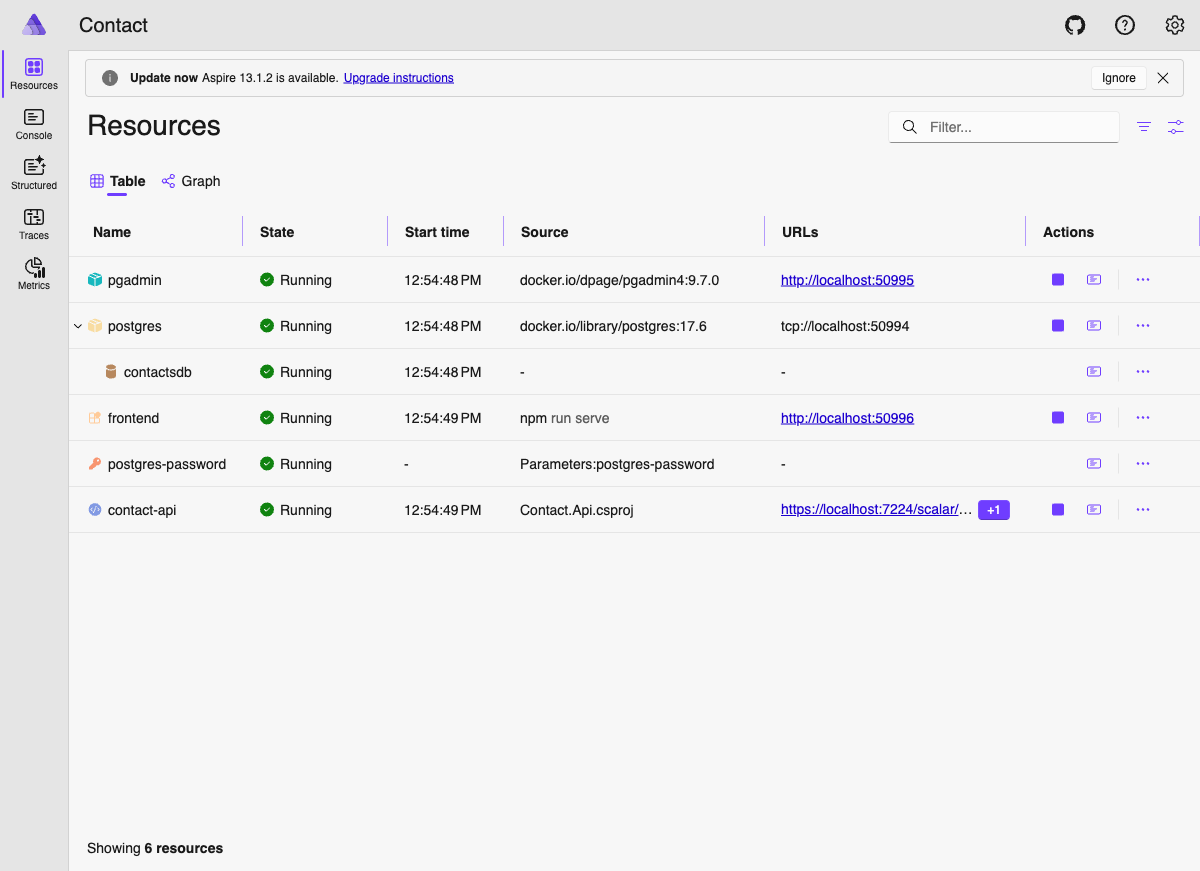Open the frontend URL localhost:50996
Image resolution: width=1200 pixels, height=871 pixels.
pos(847,417)
